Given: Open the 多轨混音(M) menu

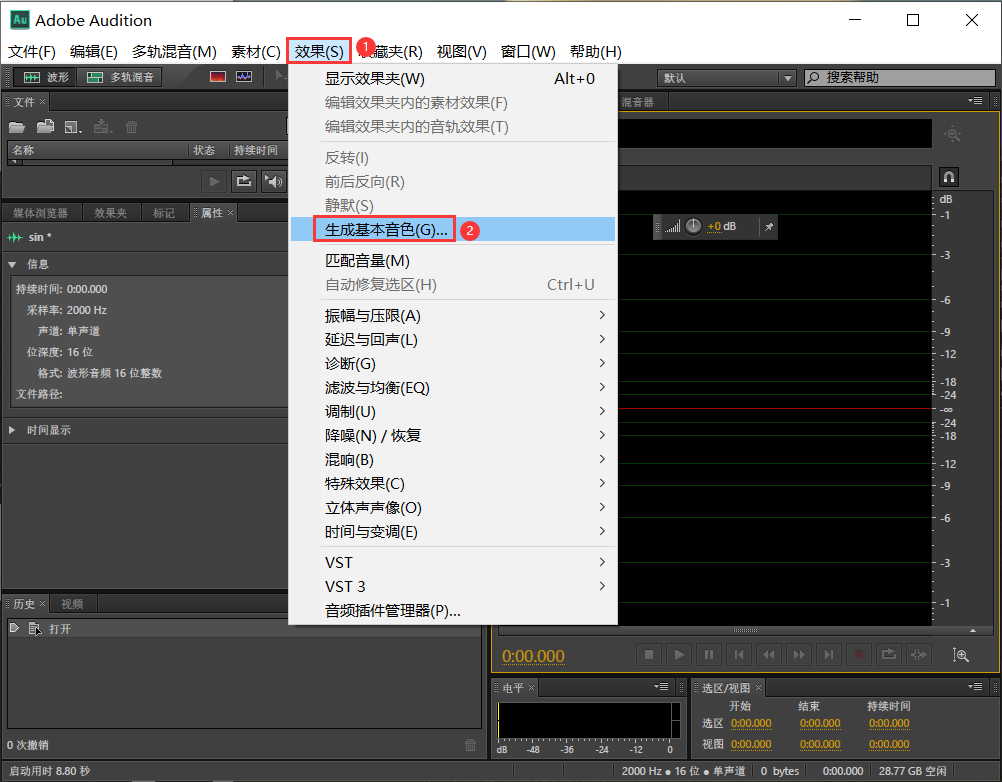Looking at the screenshot, I should pos(174,51).
